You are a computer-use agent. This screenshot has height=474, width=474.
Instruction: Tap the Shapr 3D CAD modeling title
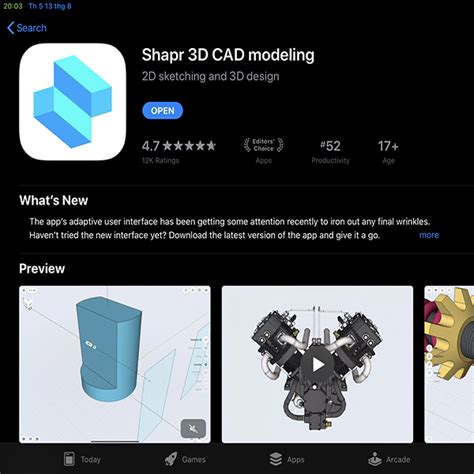click(228, 55)
